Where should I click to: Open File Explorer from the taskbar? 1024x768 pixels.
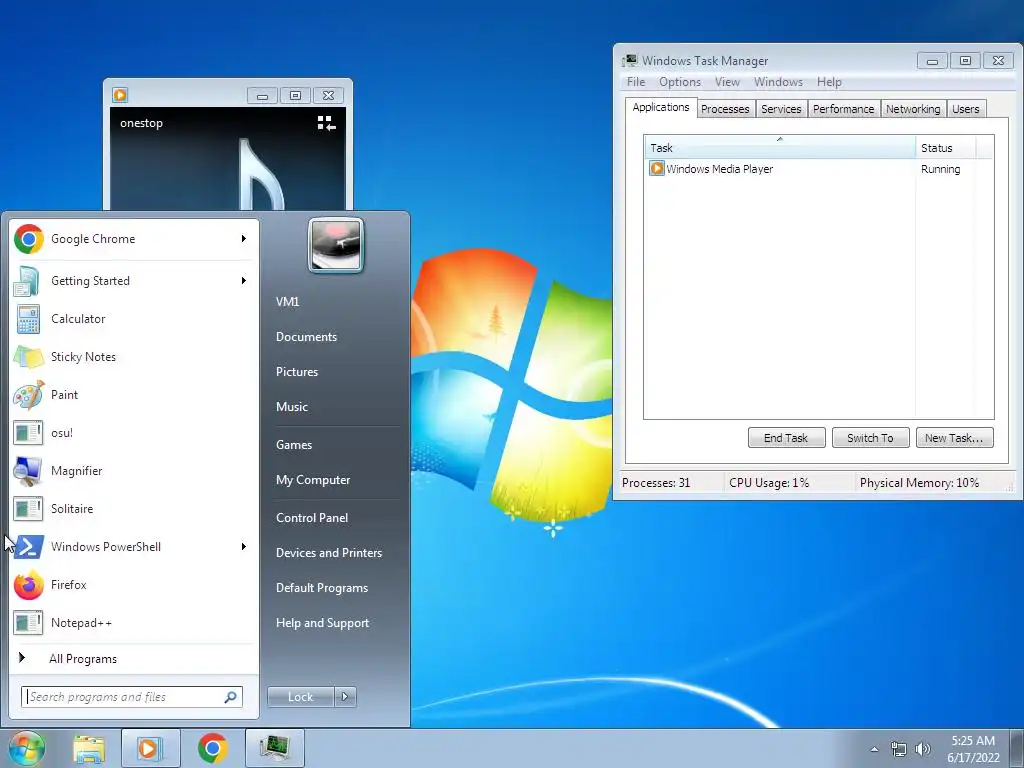[x=89, y=749]
